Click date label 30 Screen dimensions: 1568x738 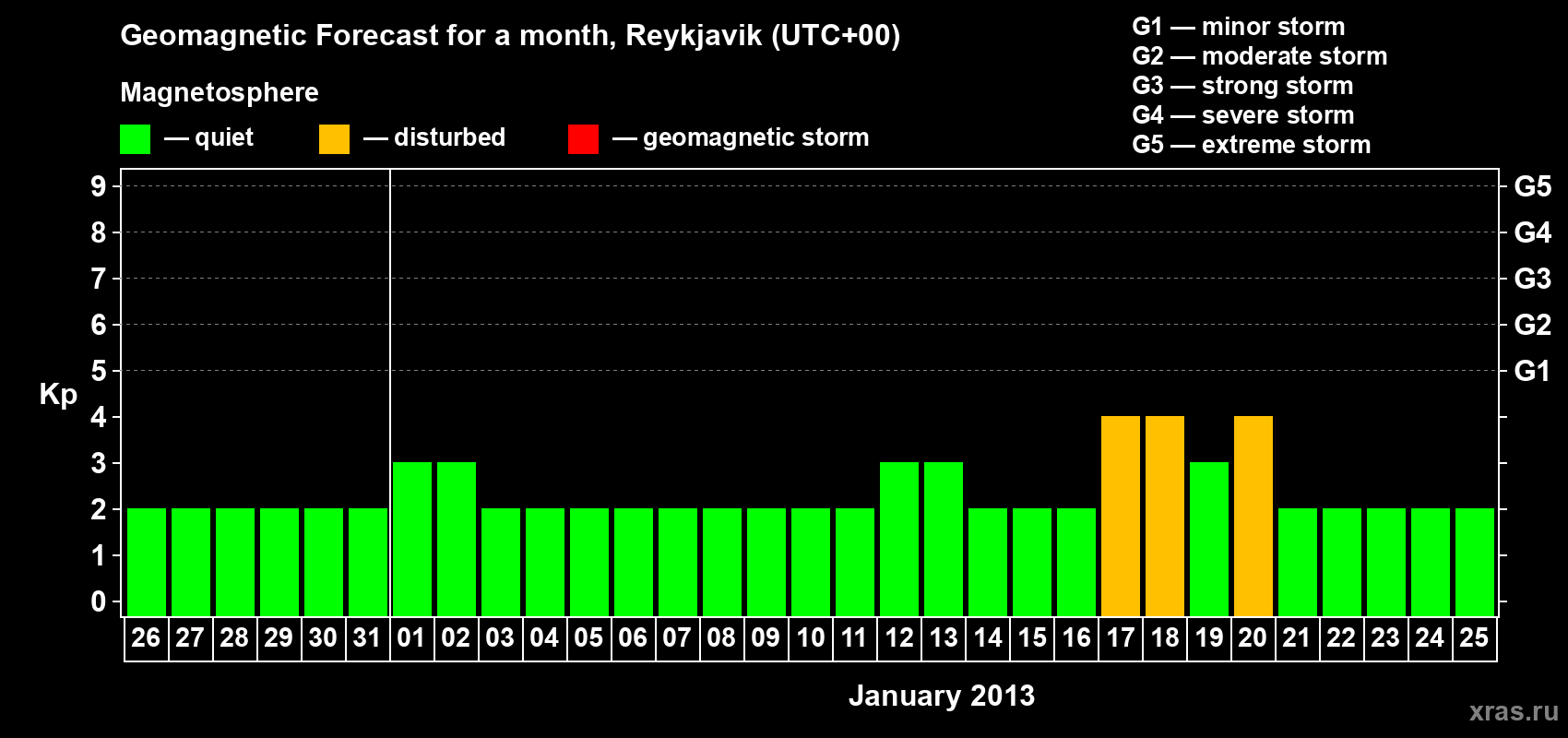coord(323,637)
